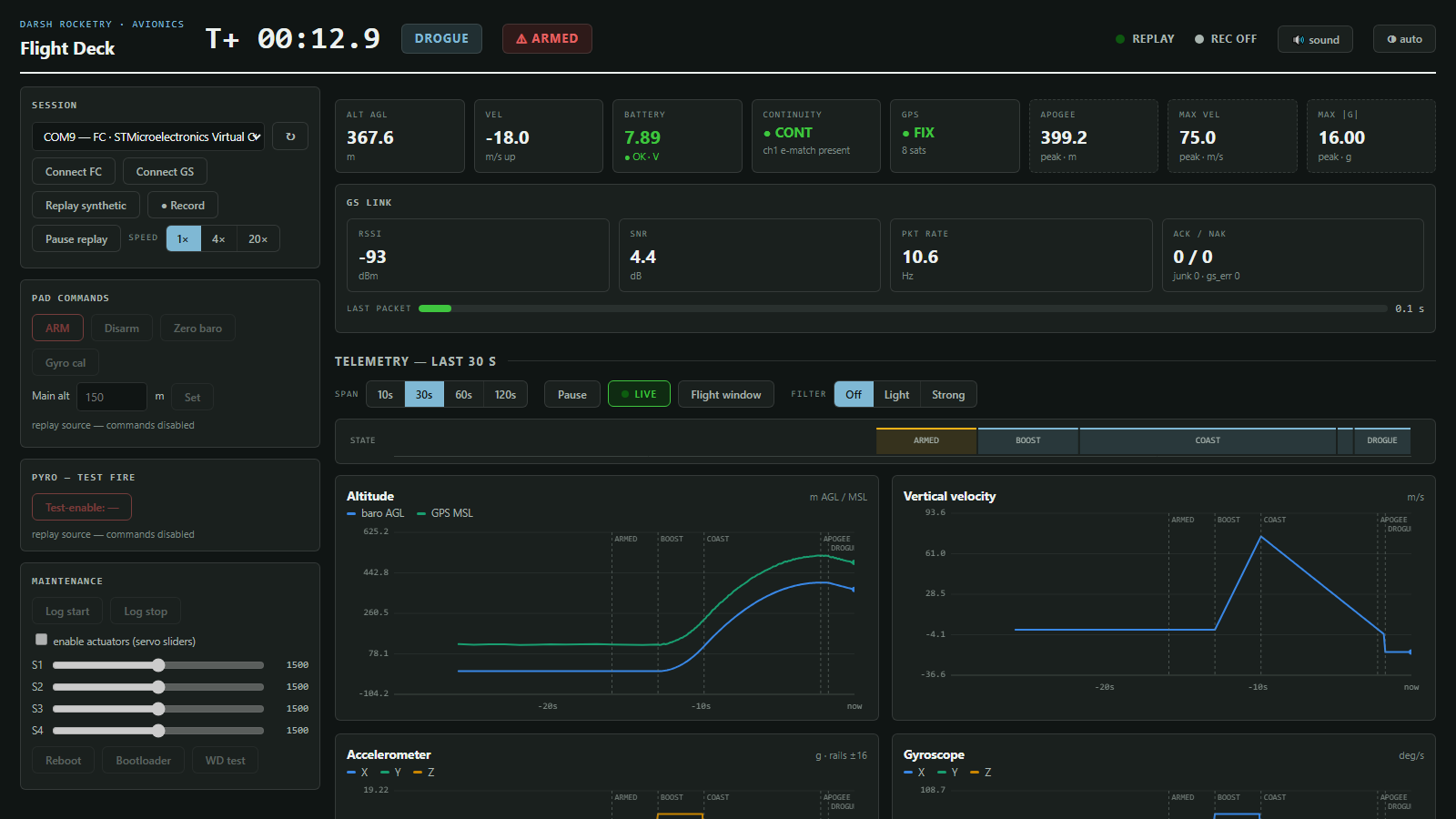Viewport: 1456px width, 819px height.
Task: Turn filter Off
Action: coord(854,394)
